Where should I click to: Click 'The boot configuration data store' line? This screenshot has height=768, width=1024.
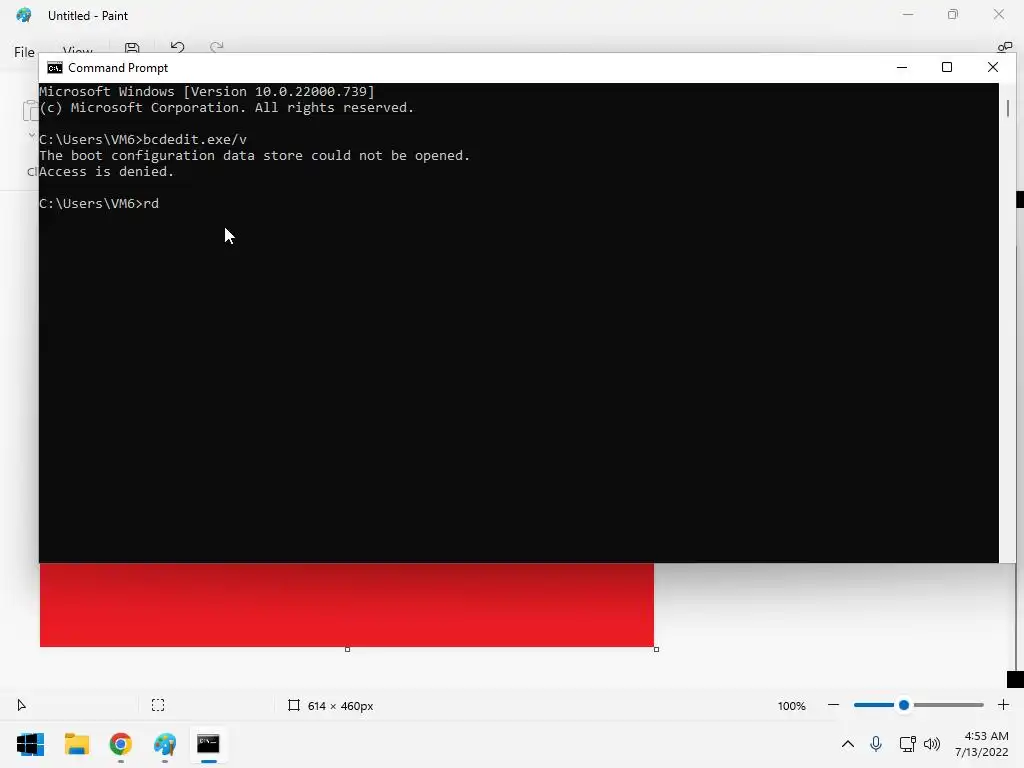pos(255,155)
